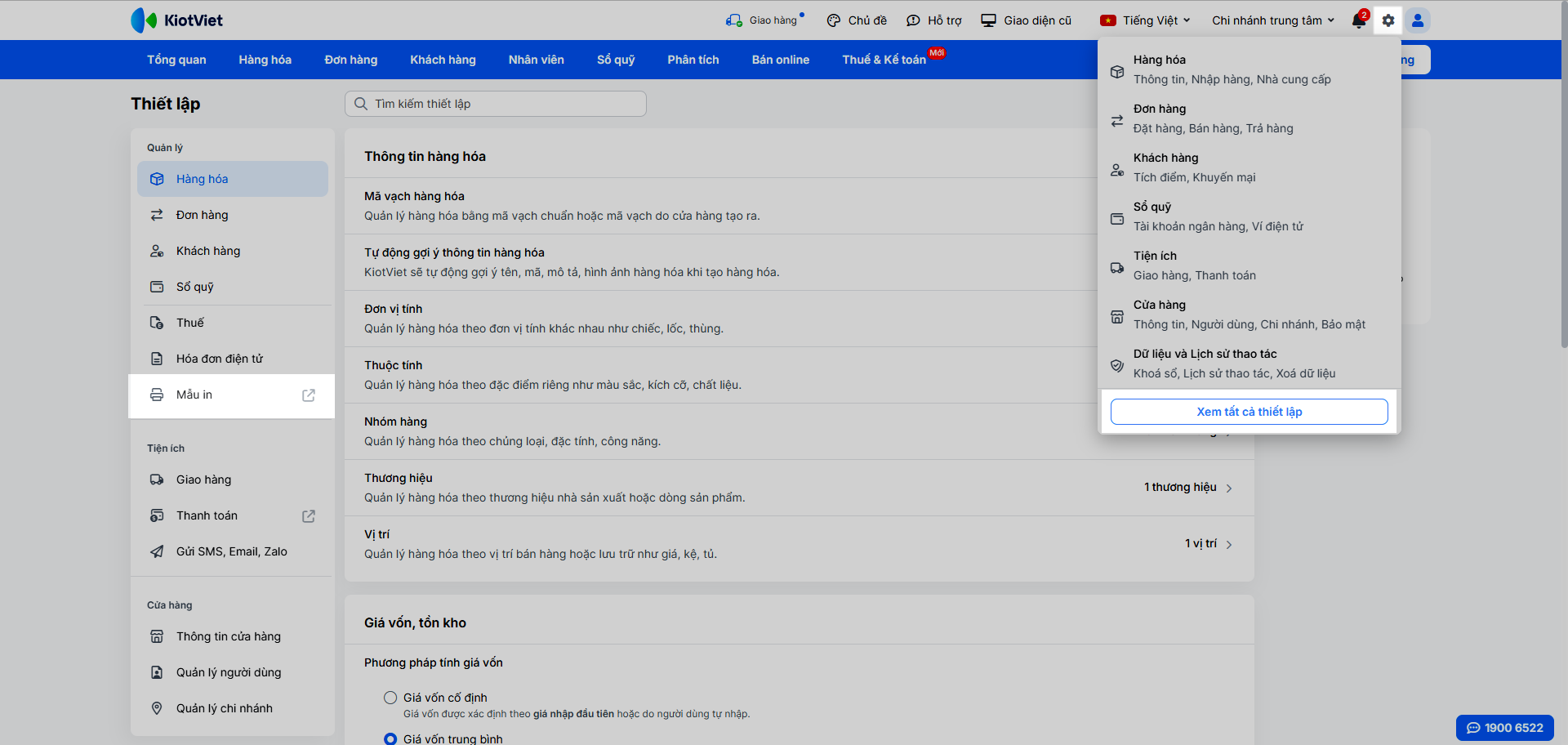
Task: Click the Hàng hóa box icon in sidebar
Action: pos(157,179)
